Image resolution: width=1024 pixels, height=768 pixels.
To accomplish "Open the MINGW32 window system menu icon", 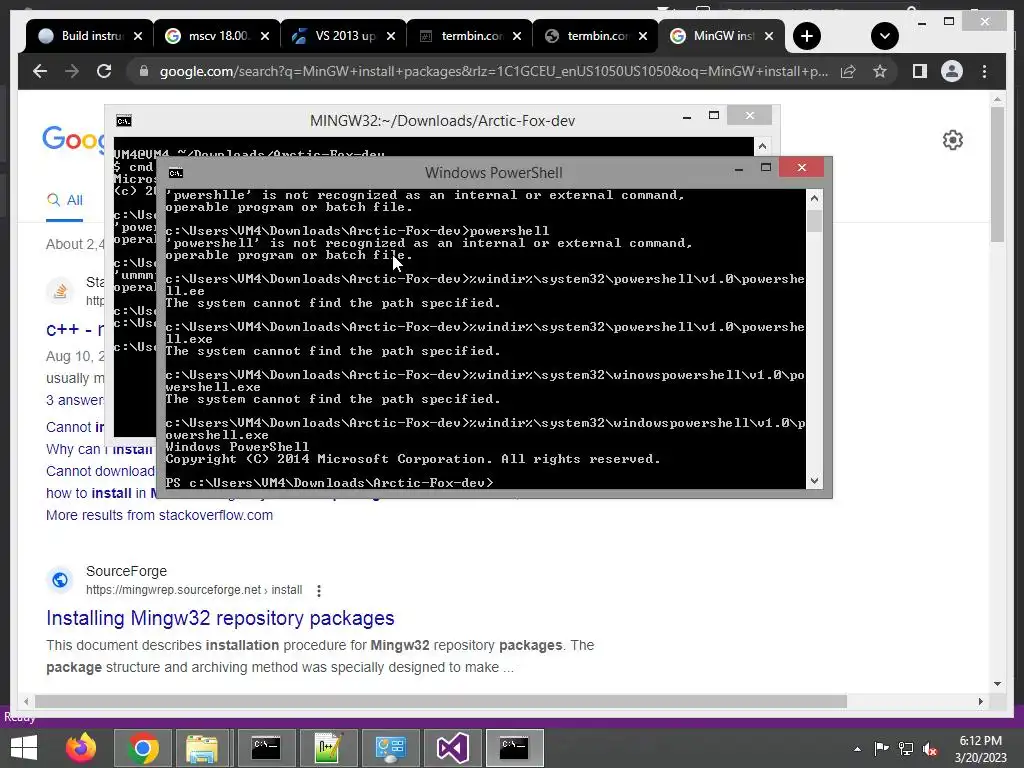I will (123, 121).
